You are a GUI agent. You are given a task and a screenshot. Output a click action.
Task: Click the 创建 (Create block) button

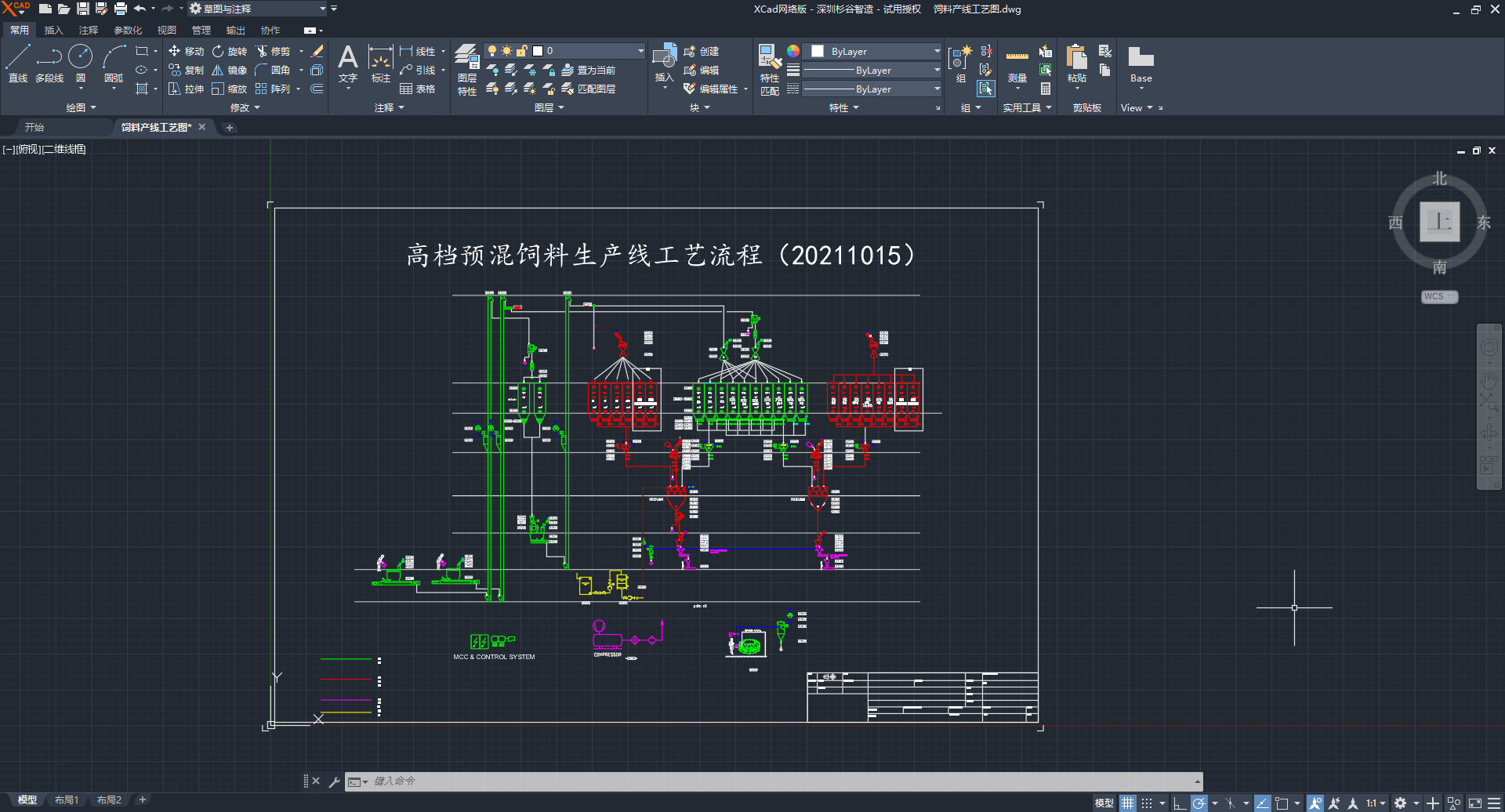point(702,51)
